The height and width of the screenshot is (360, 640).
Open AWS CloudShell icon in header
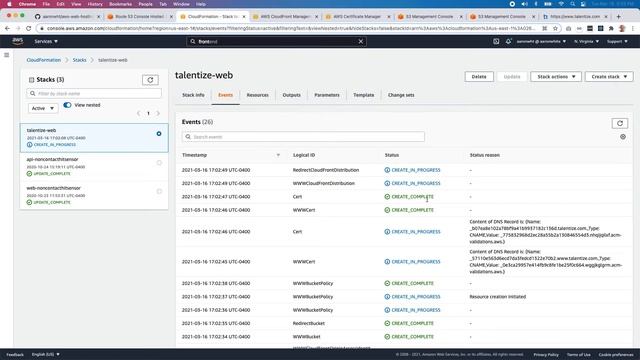tap(496, 41)
